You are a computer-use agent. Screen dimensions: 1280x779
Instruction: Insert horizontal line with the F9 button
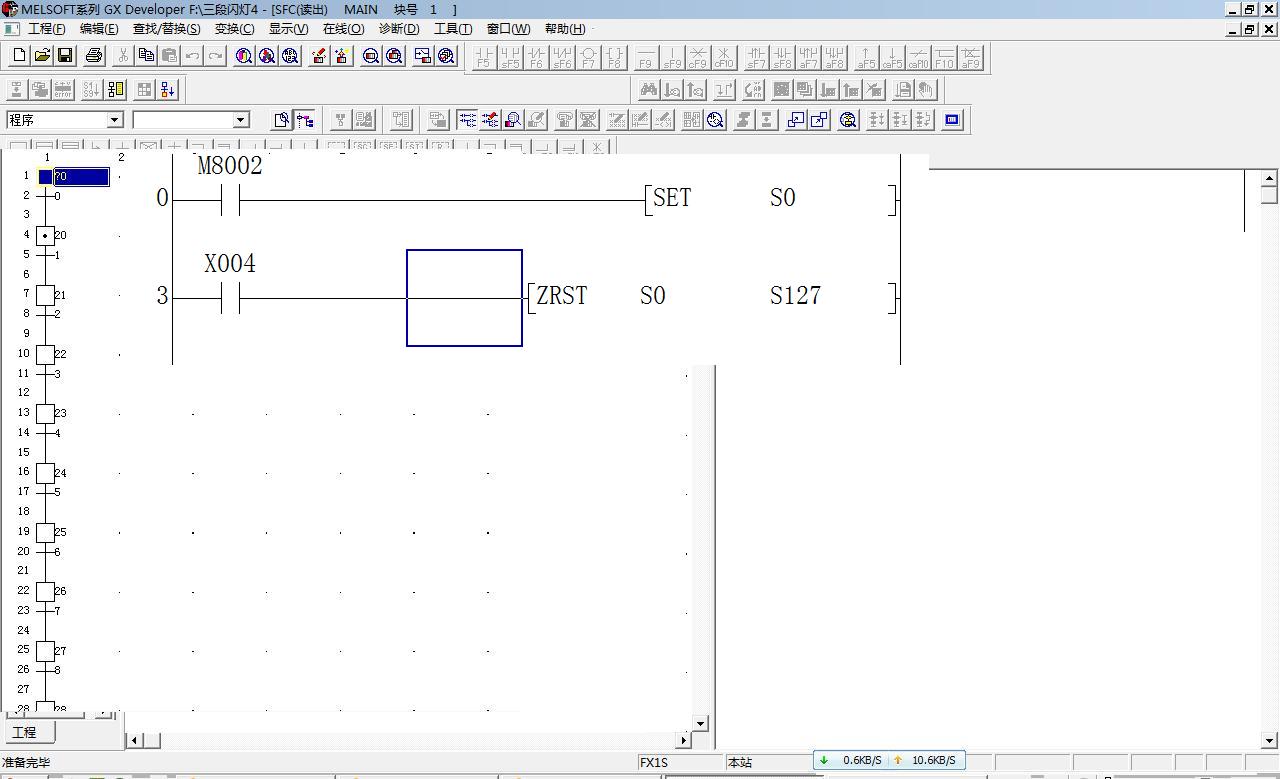pyautogui.click(x=646, y=58)
